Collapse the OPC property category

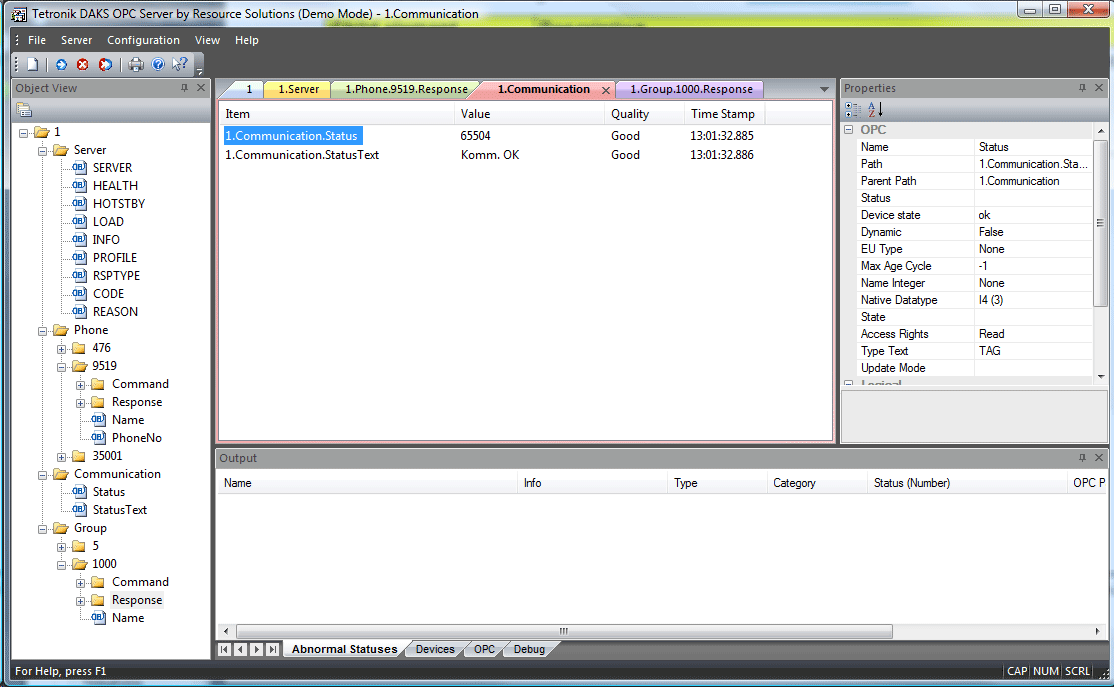pyautogui.click(x=849, y=130)
